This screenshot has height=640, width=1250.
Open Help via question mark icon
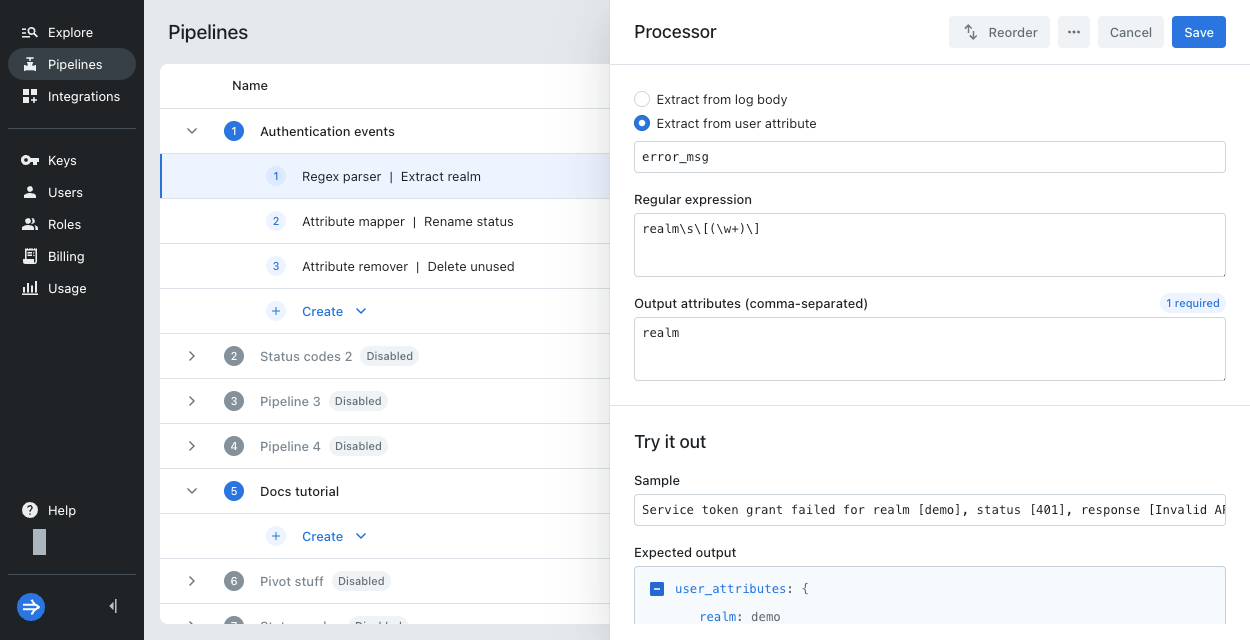[x=30, y=510]
